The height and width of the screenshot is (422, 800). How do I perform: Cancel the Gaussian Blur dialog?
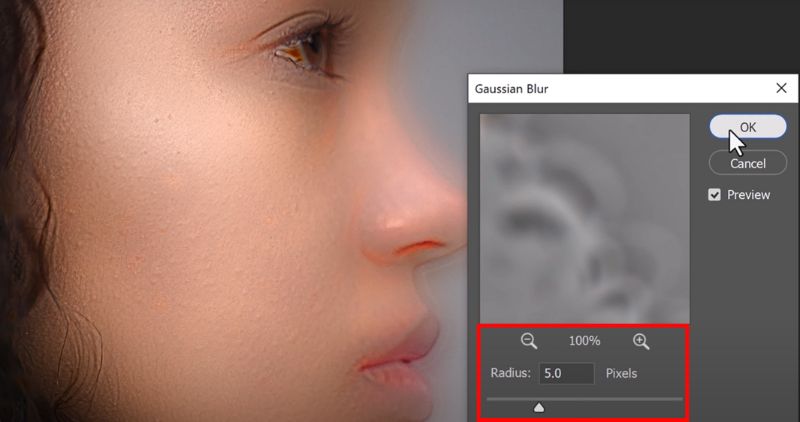748,163
